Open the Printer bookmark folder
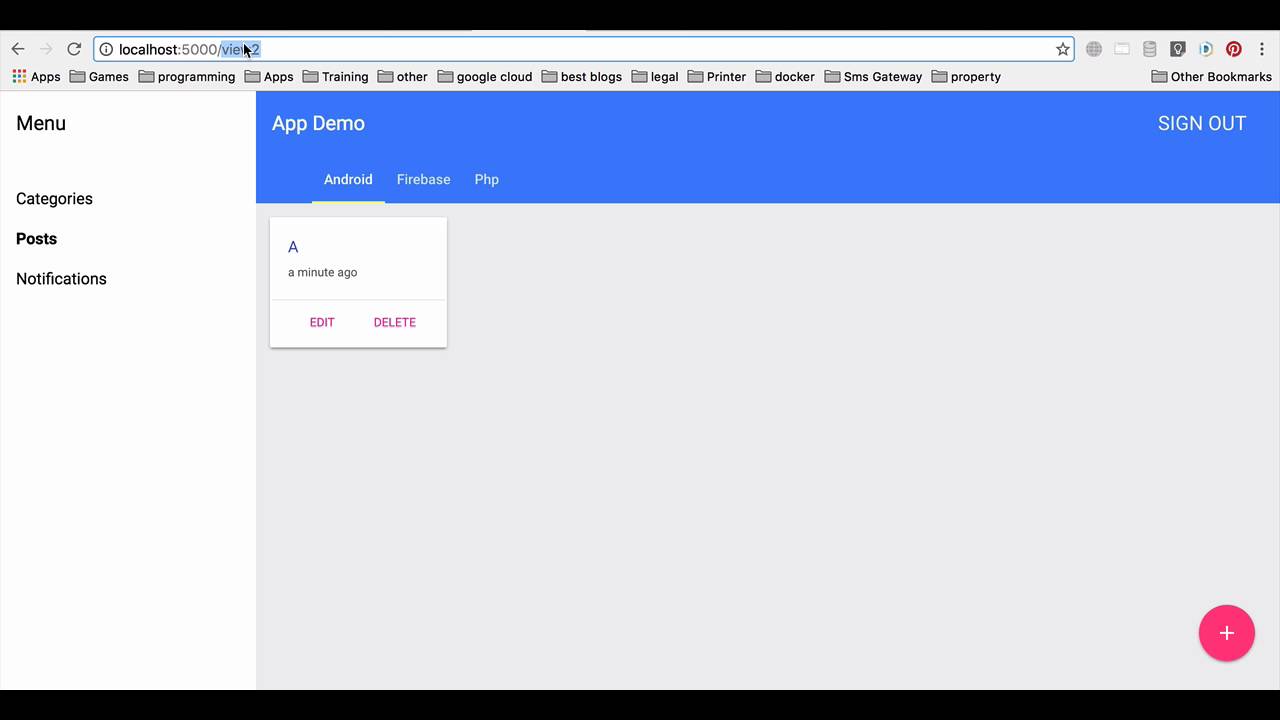Screen dimensions: 1280x720 pos(717,76)
